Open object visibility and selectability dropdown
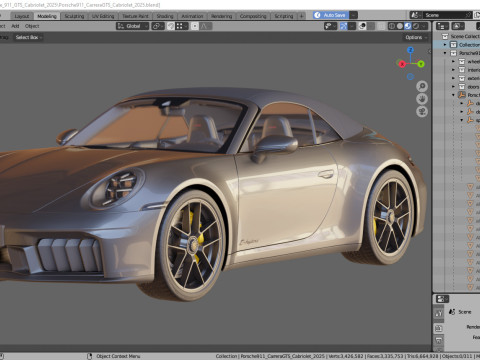The width and height of the screenshot is (480, 360). click(330, 26)
